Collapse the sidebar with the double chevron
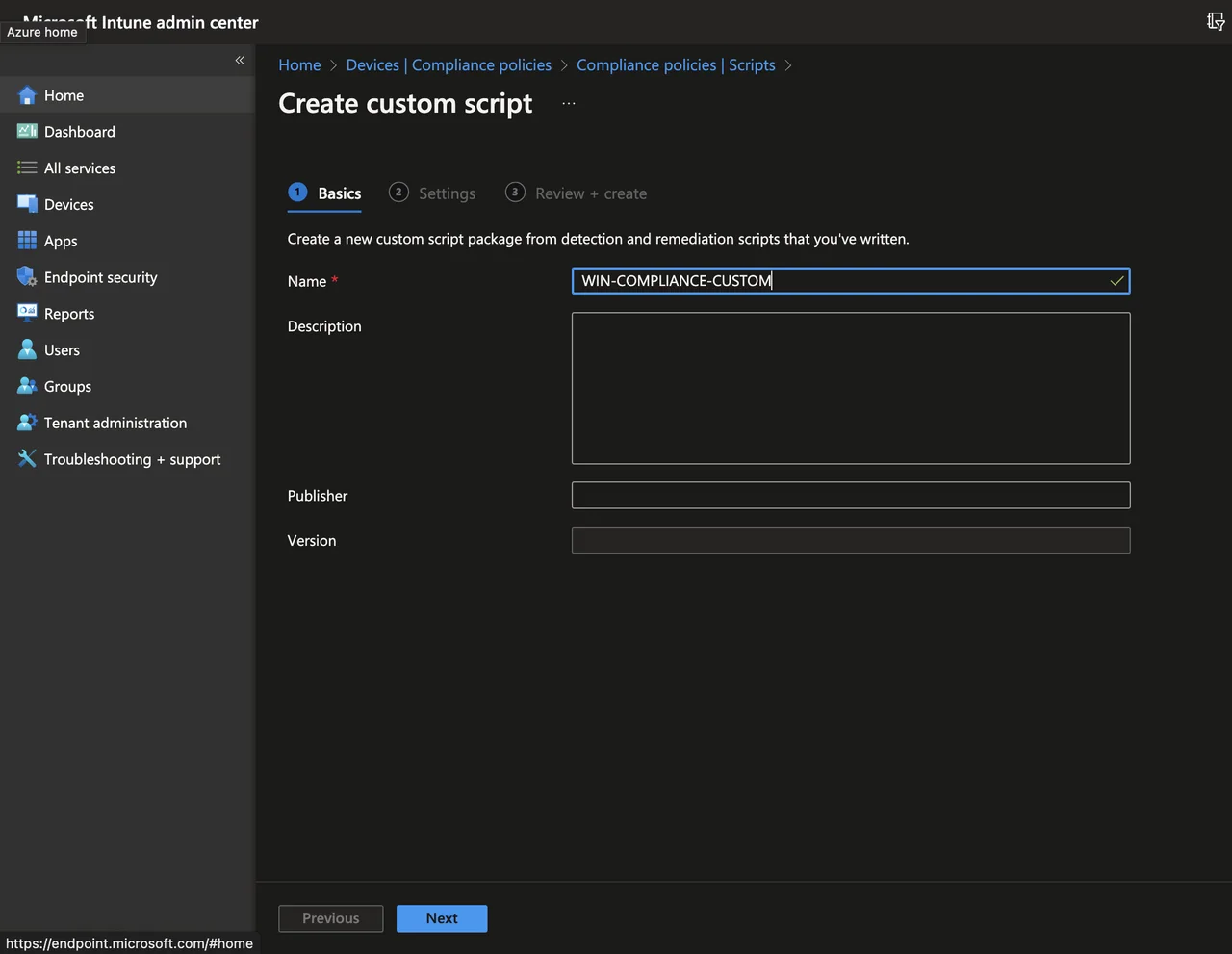Image resolution: width=1232 pixels, height=954 pixels. [x=240, y=60]
